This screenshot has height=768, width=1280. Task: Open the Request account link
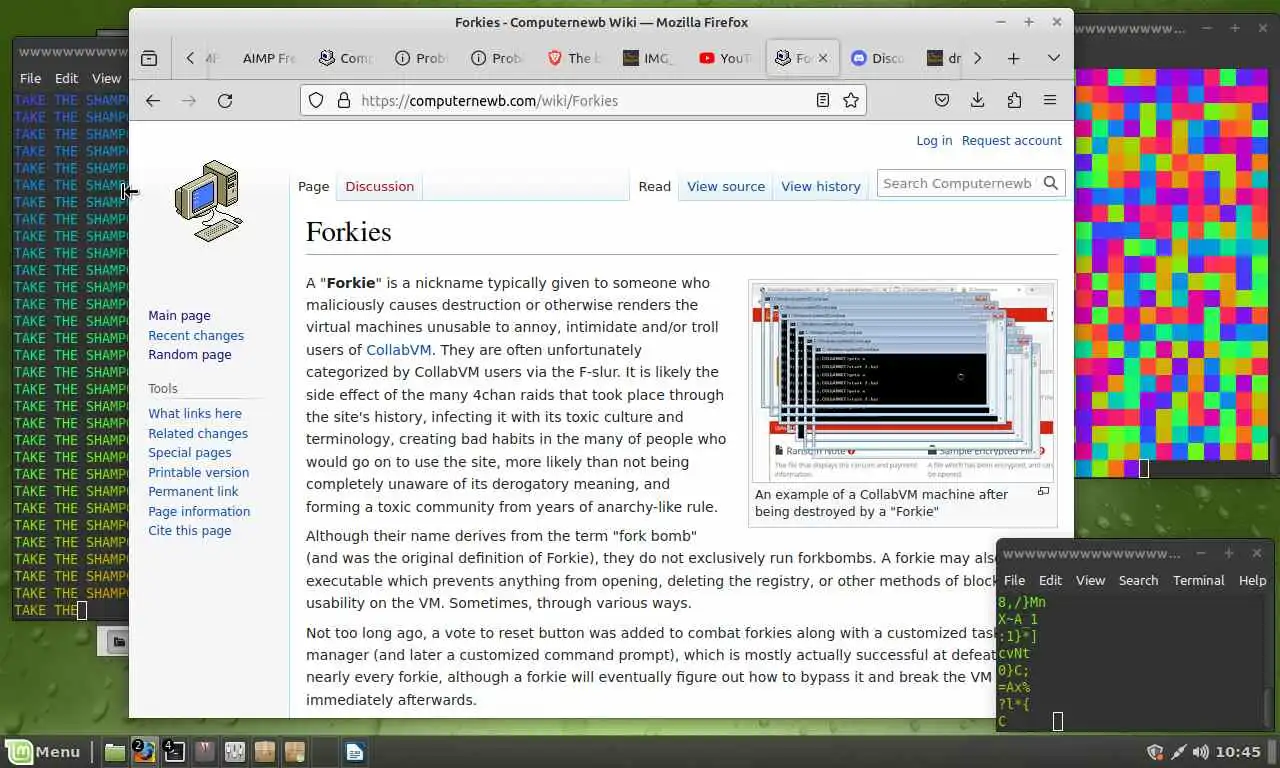(1011, 140)
